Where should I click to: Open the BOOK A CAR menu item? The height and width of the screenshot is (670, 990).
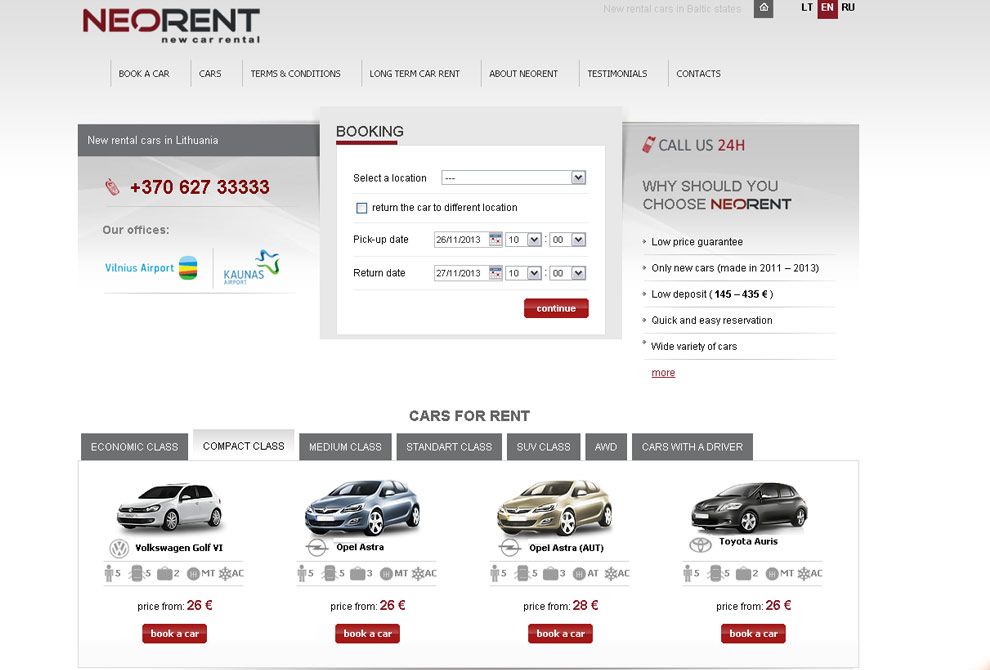(144, 73)
